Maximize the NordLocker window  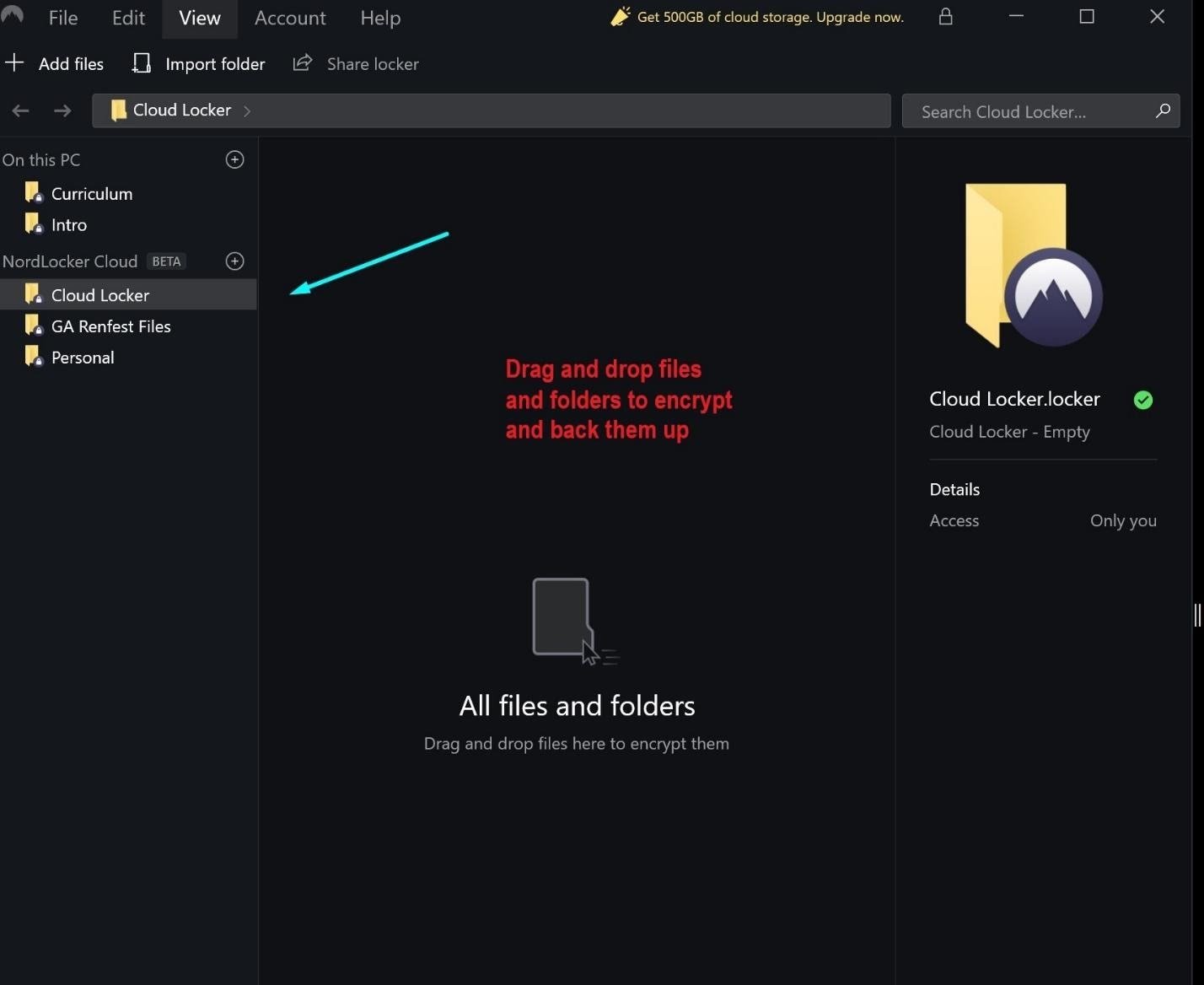pyautogui.click(x=1087, y=17)
